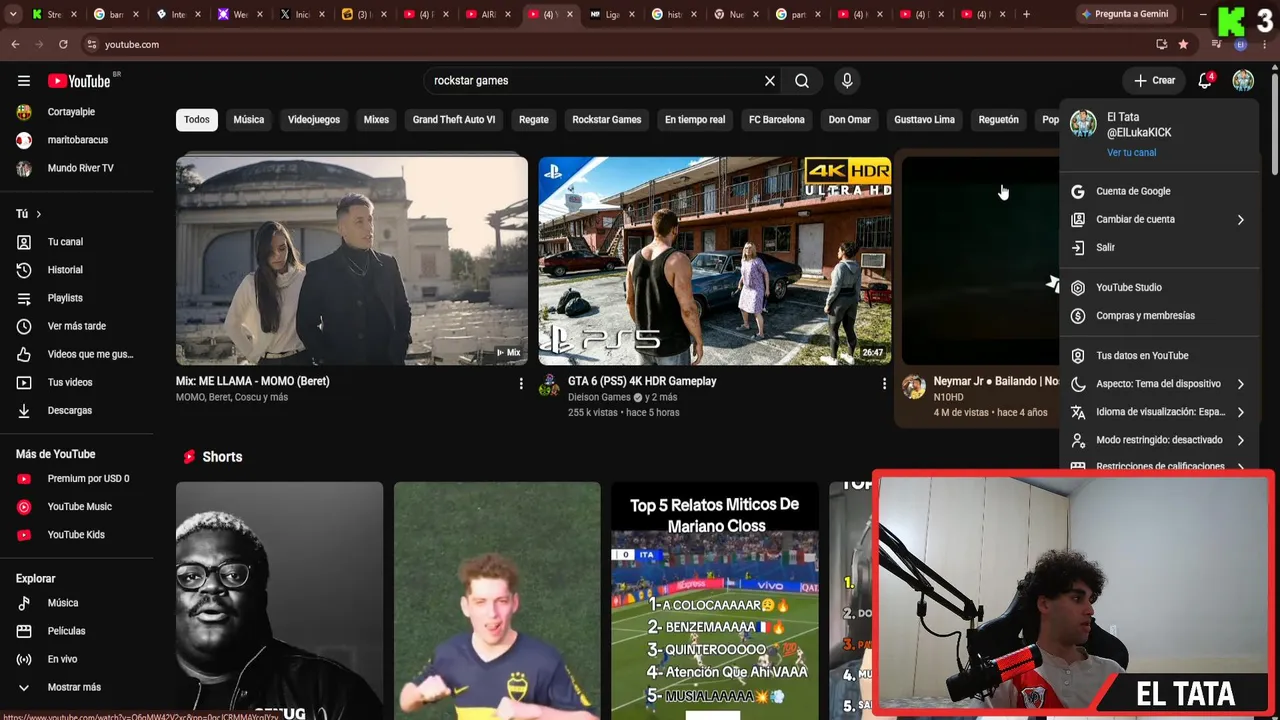Open YouTube Kids from sidebar
The image size is (1280, 720).
coord(77,535)
